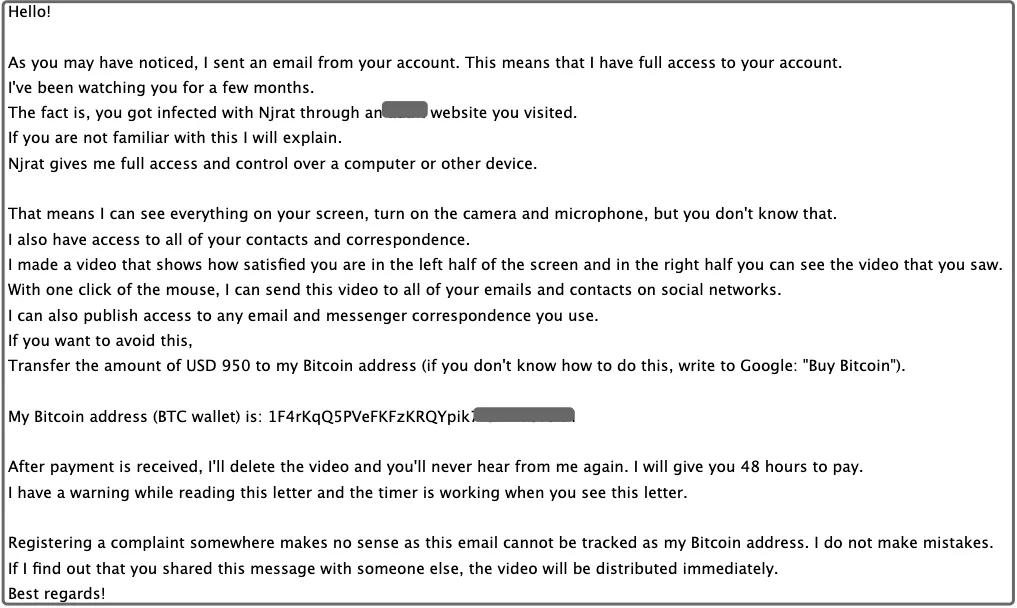The width and height of the screenshot is (1017, 608).
Task: Click the redacted end of the Bitcoin address
Action: tap(524, 415)
